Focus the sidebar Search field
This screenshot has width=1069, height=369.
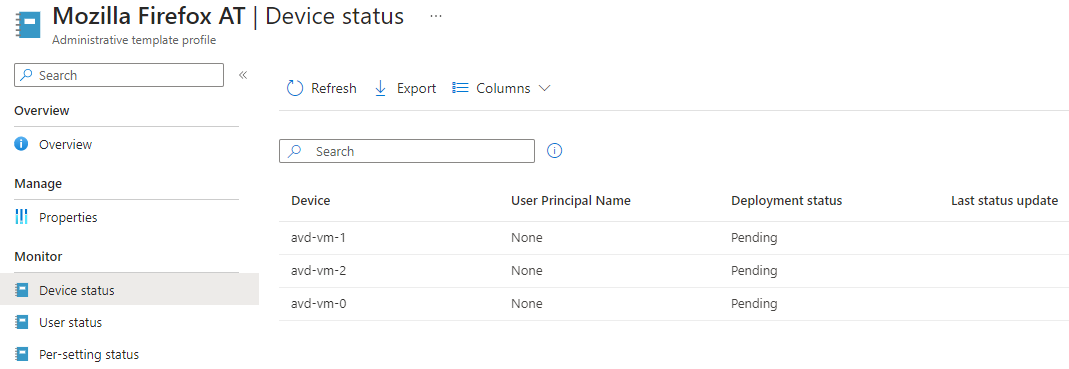point(119,75)
